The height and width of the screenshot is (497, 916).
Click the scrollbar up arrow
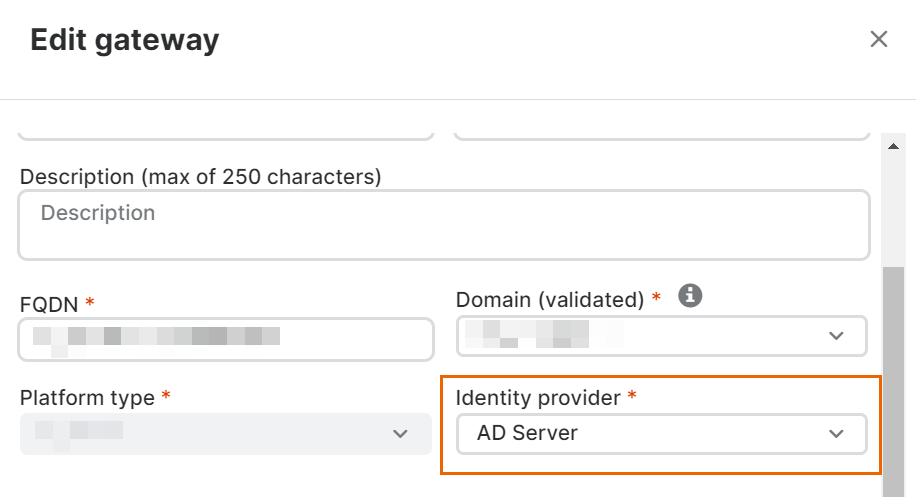click(x=890, y=147)
